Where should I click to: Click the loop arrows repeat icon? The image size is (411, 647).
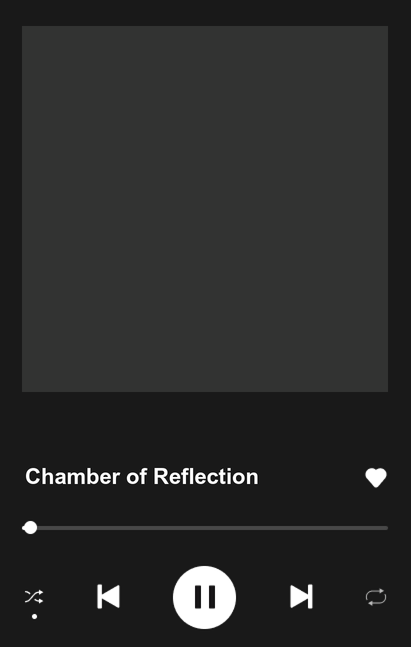pos(376,597)
